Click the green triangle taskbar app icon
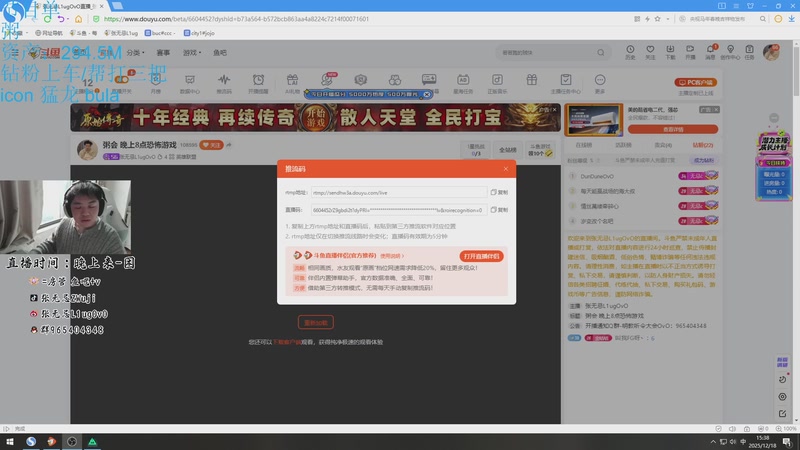This screenshot has height=450, width=800. pos(92,442)
